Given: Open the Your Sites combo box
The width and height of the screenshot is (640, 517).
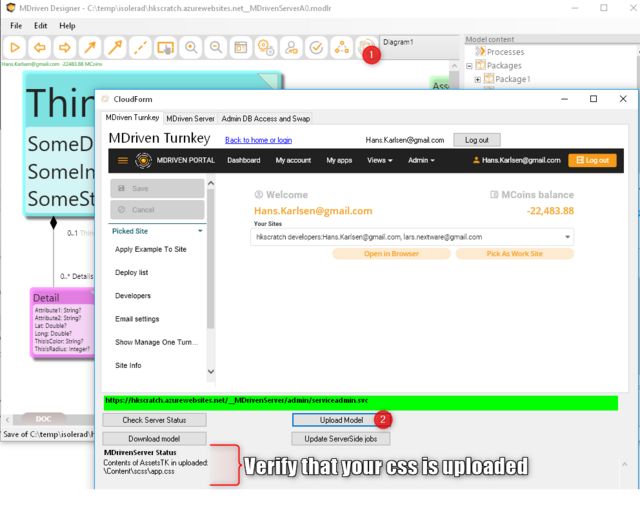Looking at the screenshot, I should pos(412,237).
